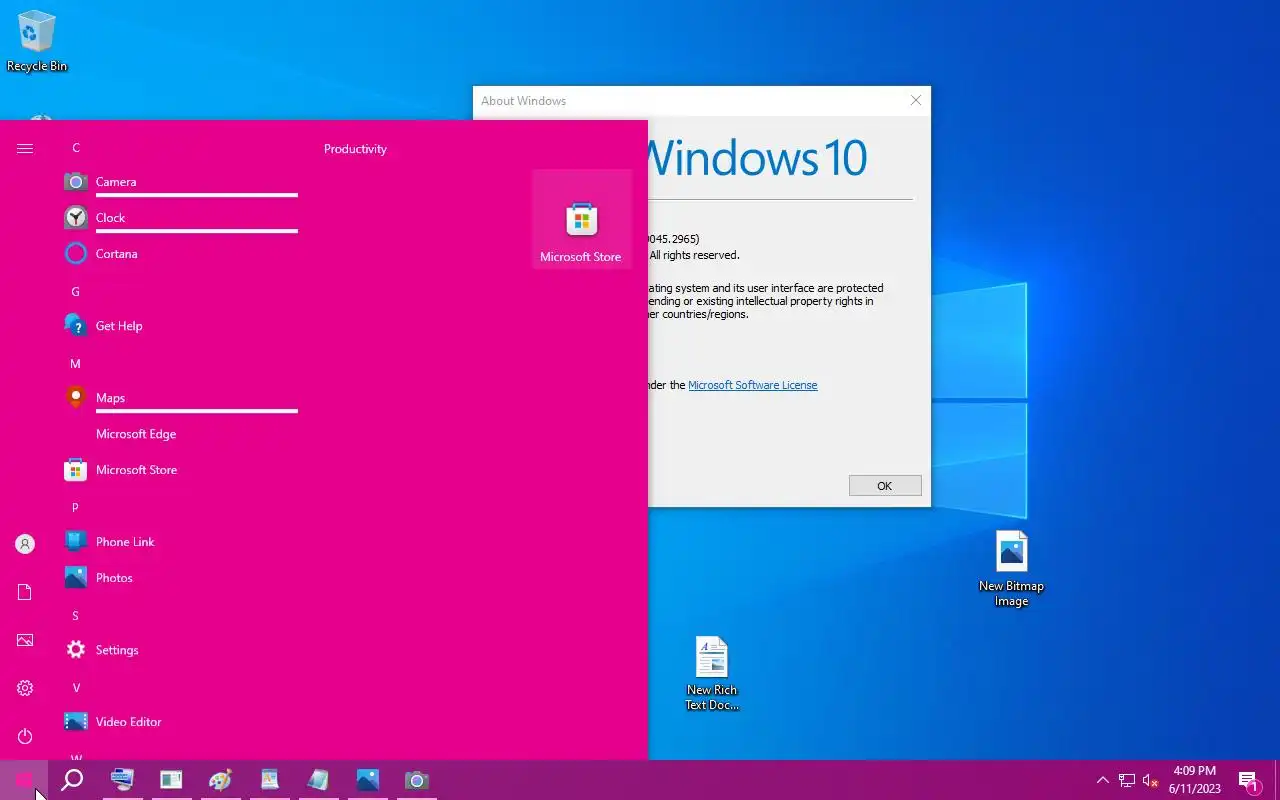Image resolution: width=1280 pixels, height=800 pixels.
Task: Switch to Camera on the taskbar
Action: pos(417,780)
